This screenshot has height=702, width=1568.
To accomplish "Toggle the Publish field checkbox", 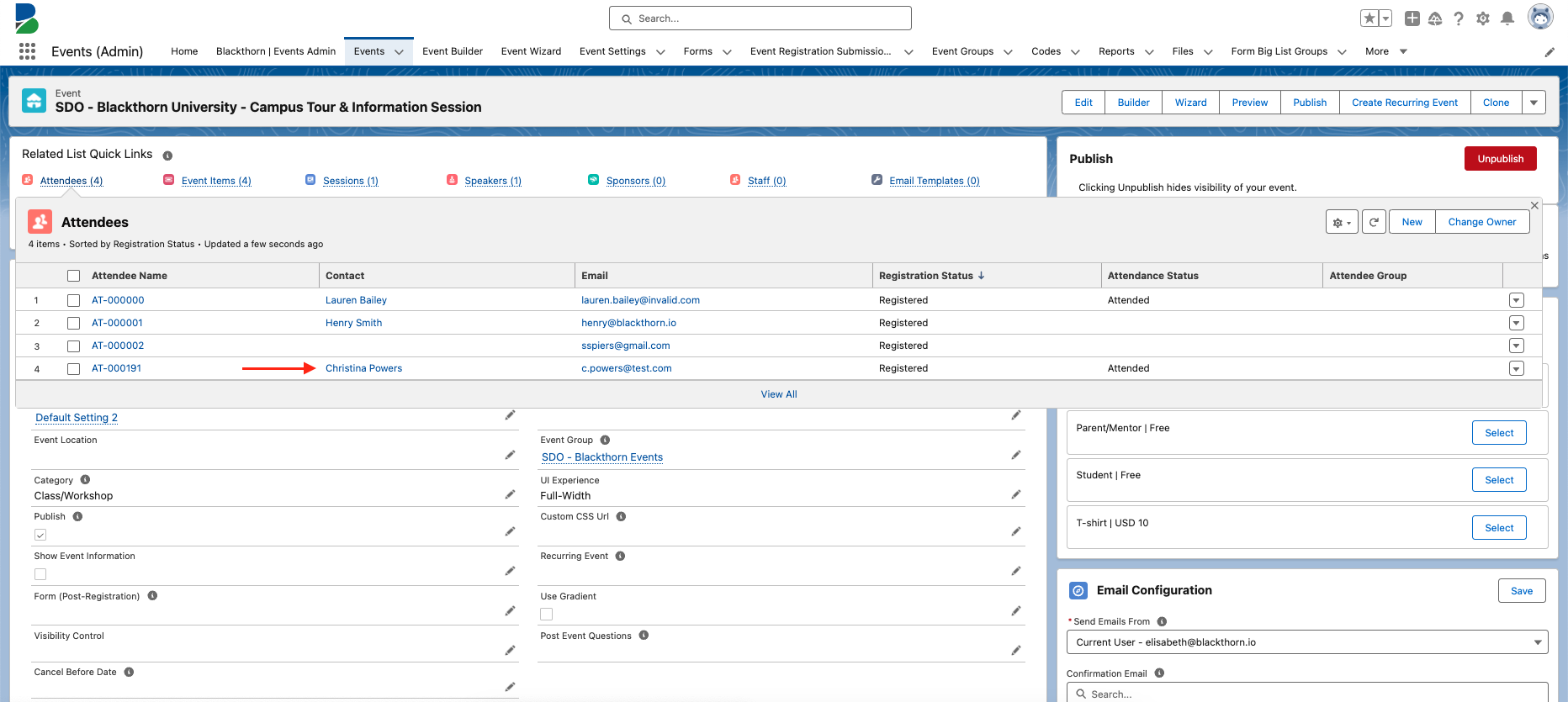I will (x=40, y=535).
